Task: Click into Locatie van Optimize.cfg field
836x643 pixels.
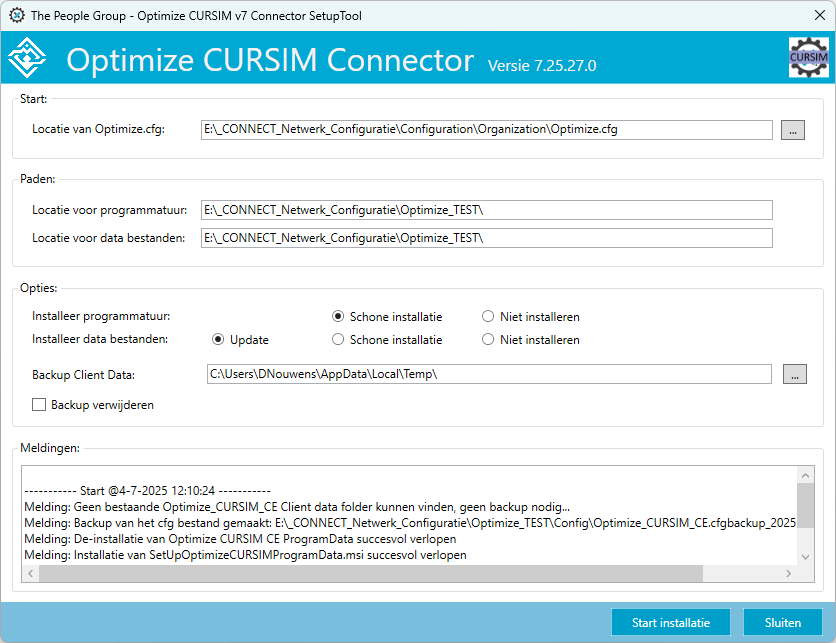Action: 487,130
